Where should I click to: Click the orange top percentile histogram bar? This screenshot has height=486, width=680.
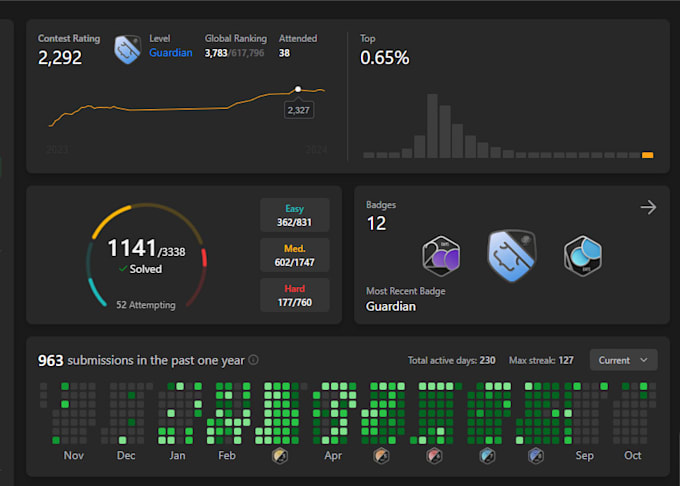click(647, 155)
